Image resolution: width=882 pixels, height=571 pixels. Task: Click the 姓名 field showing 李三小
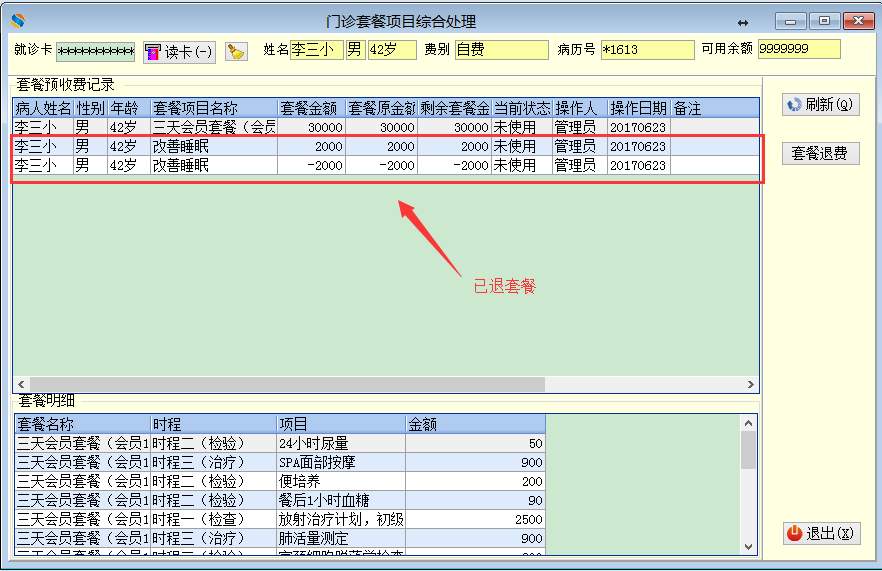316,50
